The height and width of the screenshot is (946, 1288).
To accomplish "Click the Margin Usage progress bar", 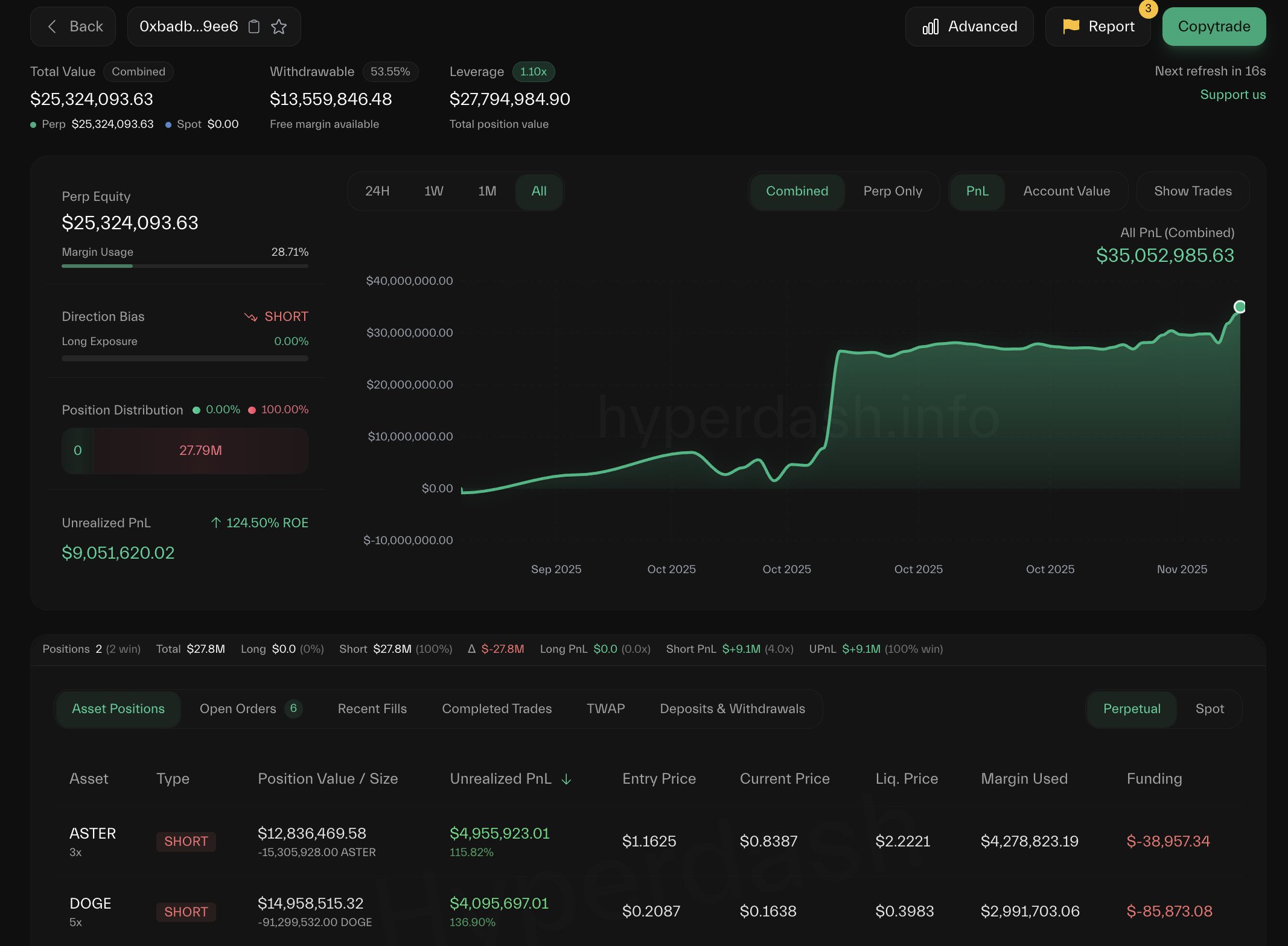I will 185,266.
